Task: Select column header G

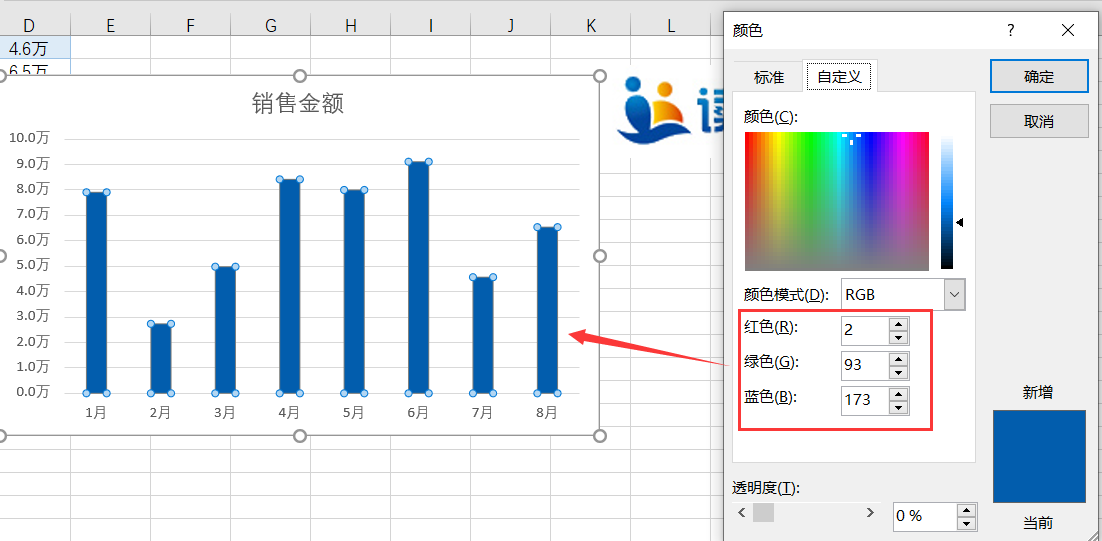Action: click(x=271, y=26)
